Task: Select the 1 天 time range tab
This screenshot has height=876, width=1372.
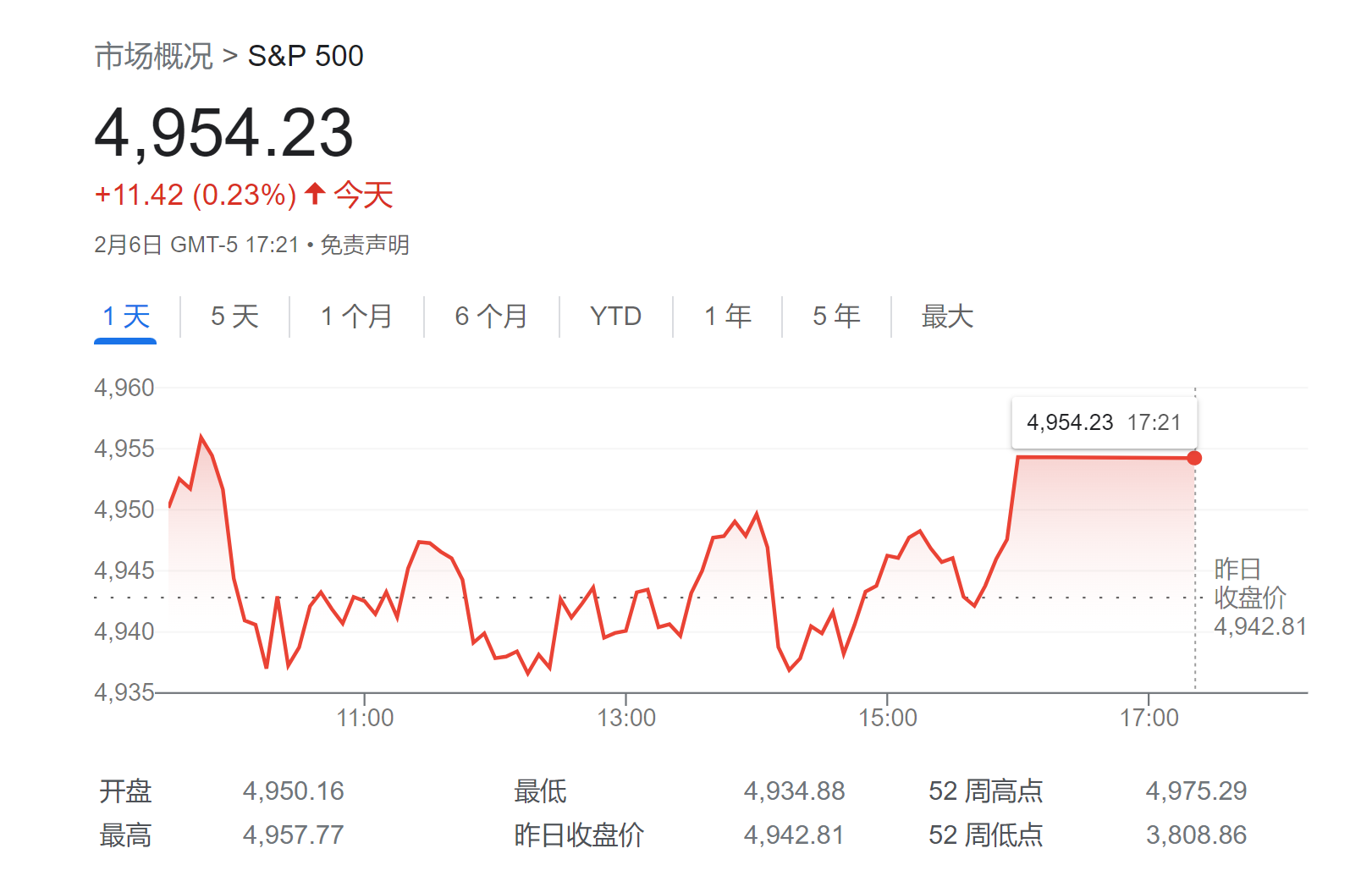Action: tap(125, 317)
